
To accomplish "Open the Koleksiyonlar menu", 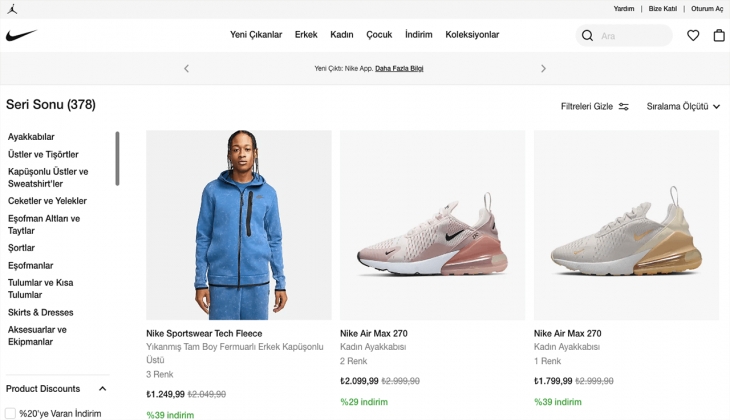I will pyautogui.click(x=472, y=35).
